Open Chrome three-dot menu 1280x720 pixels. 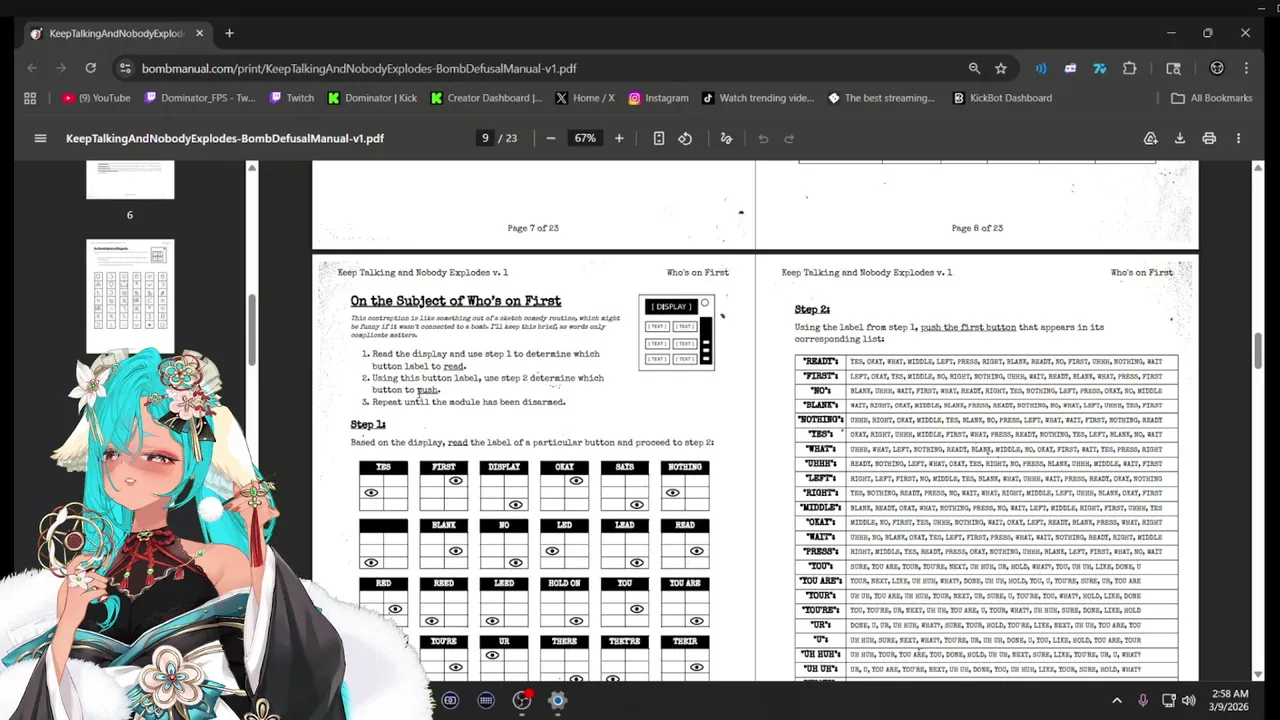coord(1246,68)
